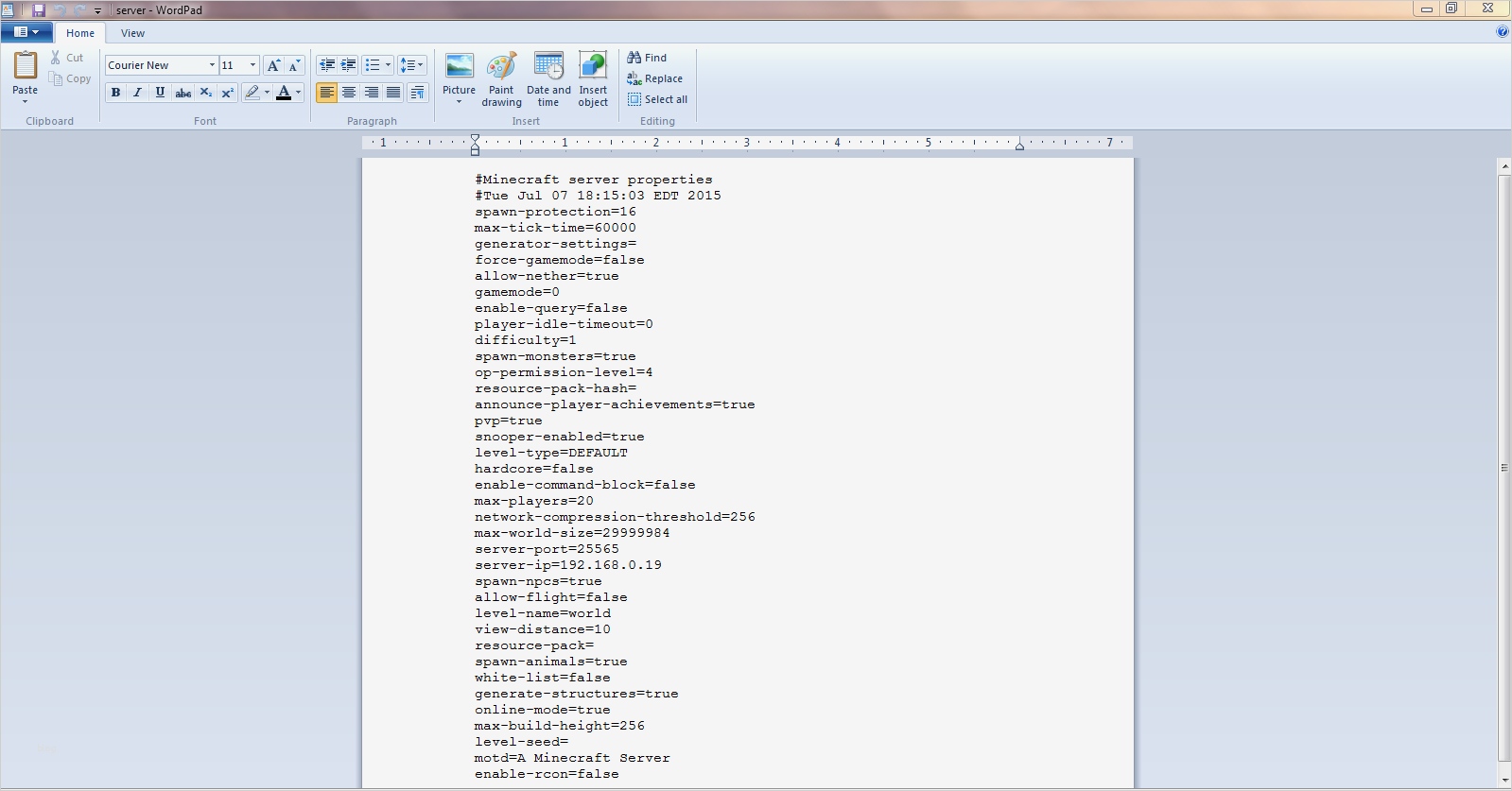Switch to the View ribbon tab
This screenshot has width=1512, height=791.
coord(132,33)
